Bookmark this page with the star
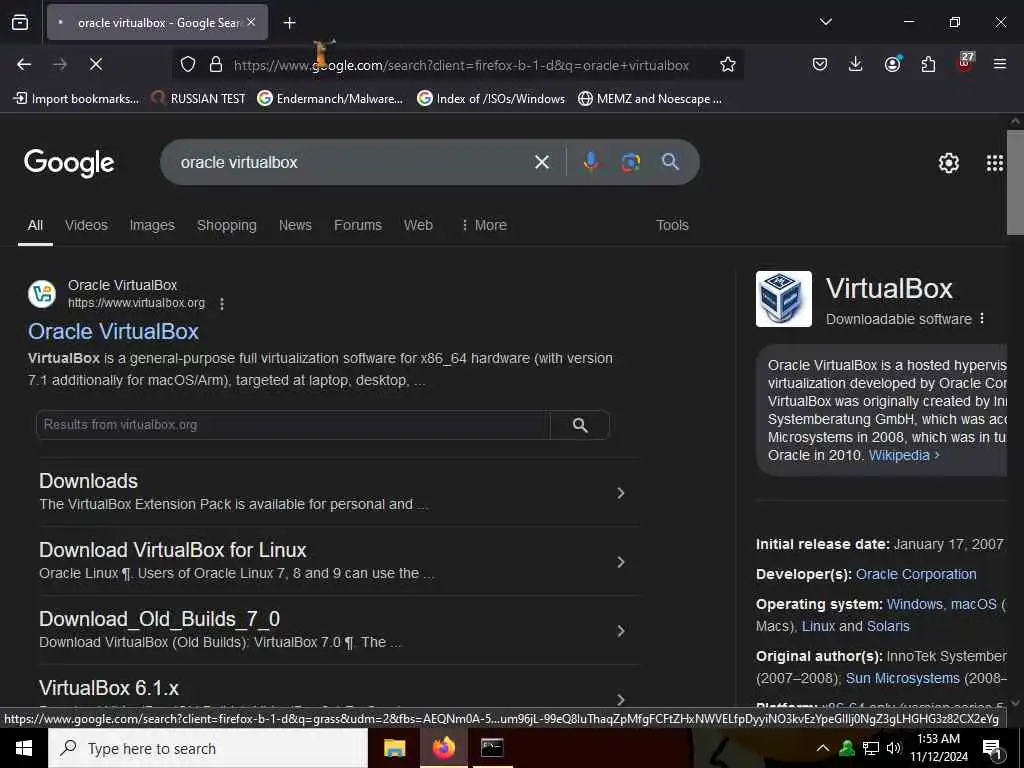 728,64
